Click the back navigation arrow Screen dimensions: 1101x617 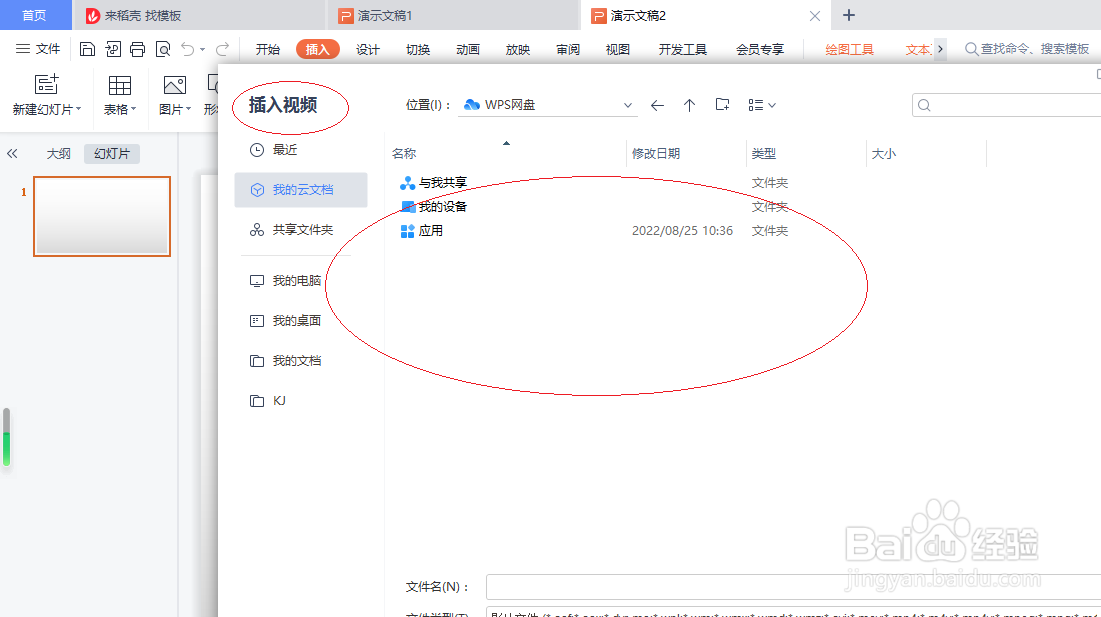coord(657,104)
